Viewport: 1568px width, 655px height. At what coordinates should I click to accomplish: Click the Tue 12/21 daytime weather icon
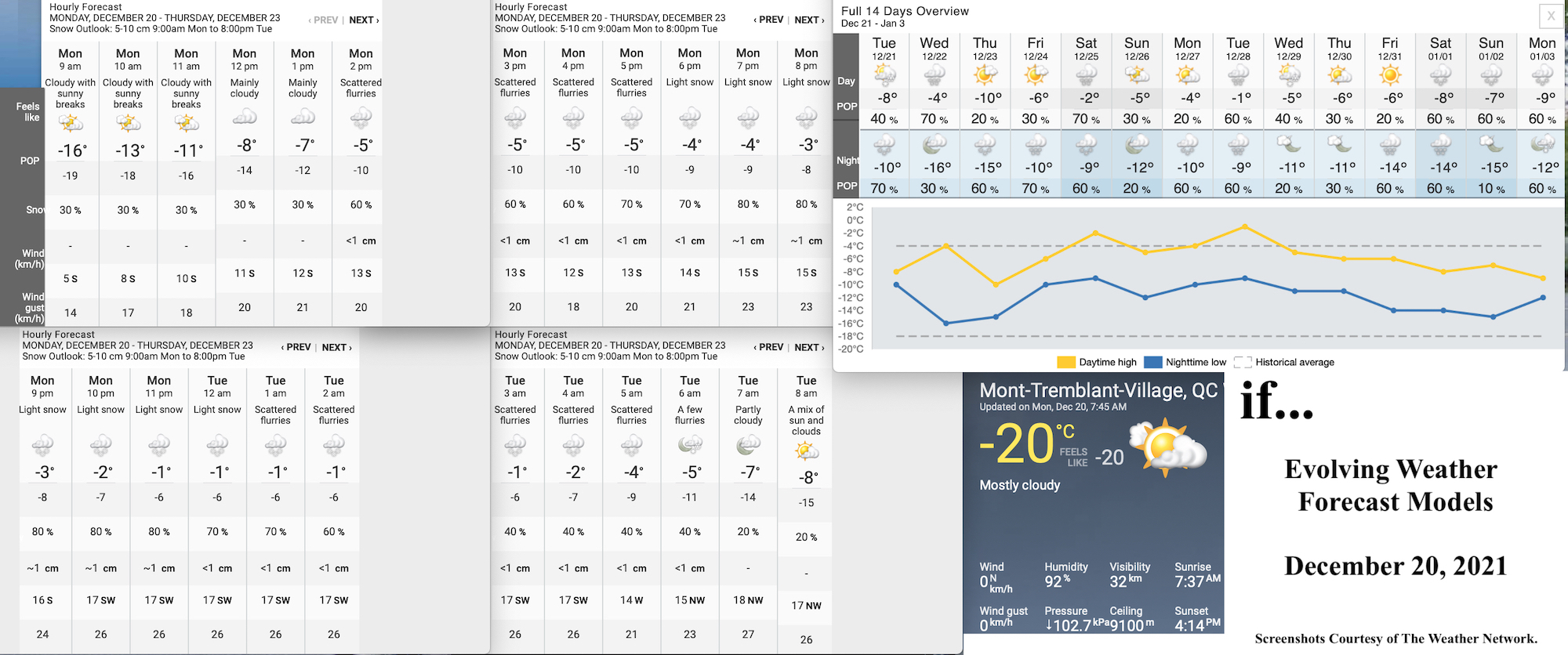tap(884, 76)
